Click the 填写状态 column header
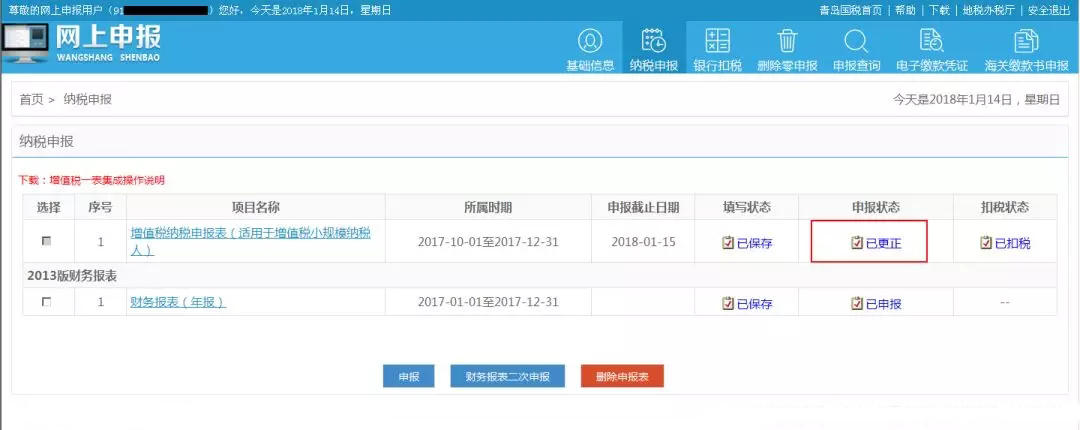Image resolution: width=1080 pixels, height=430 pixels. (x=747, y=207)
